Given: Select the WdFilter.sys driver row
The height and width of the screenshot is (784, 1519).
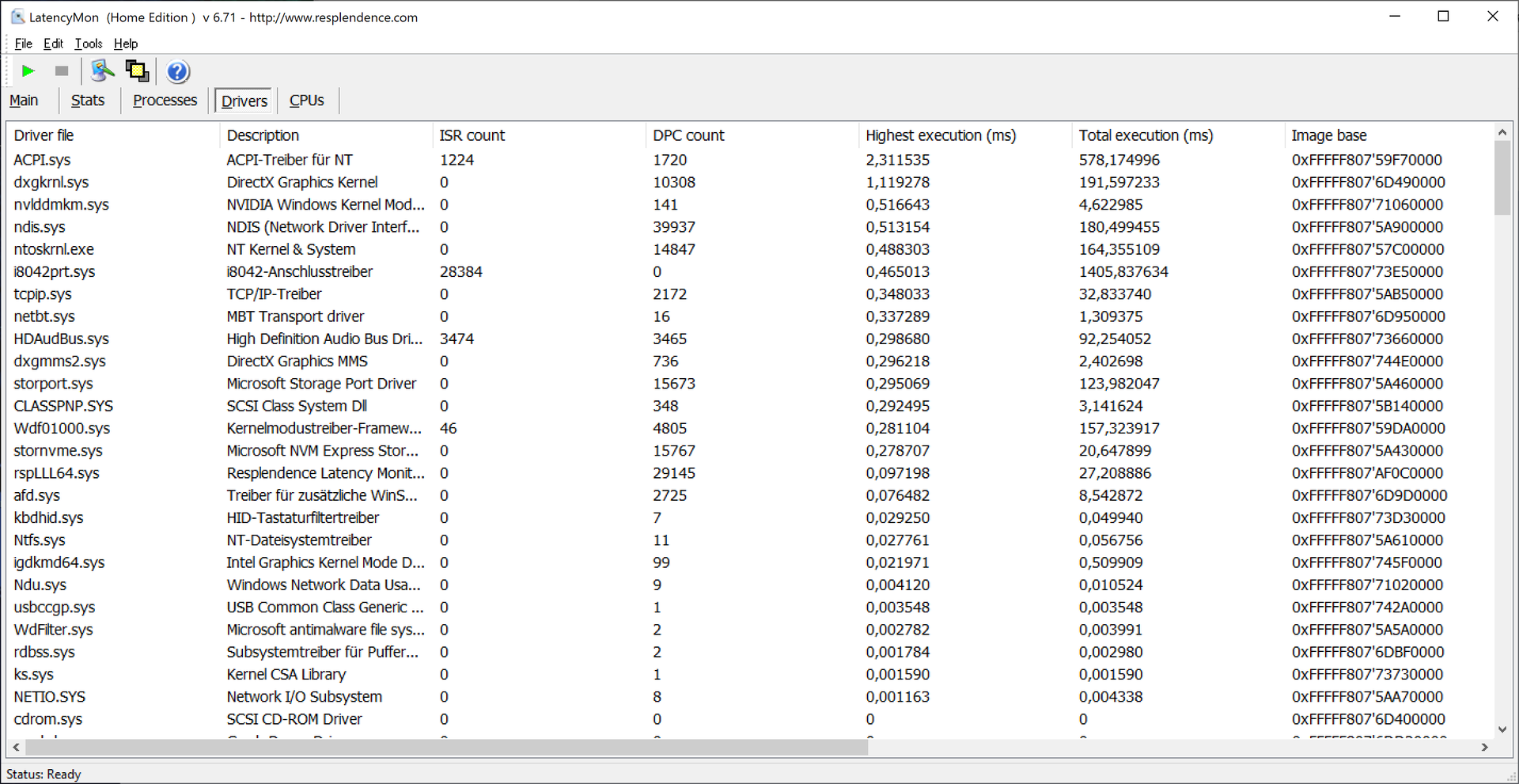Looking at the screenshot, I should pyautogui.click(x=749, y=630).
